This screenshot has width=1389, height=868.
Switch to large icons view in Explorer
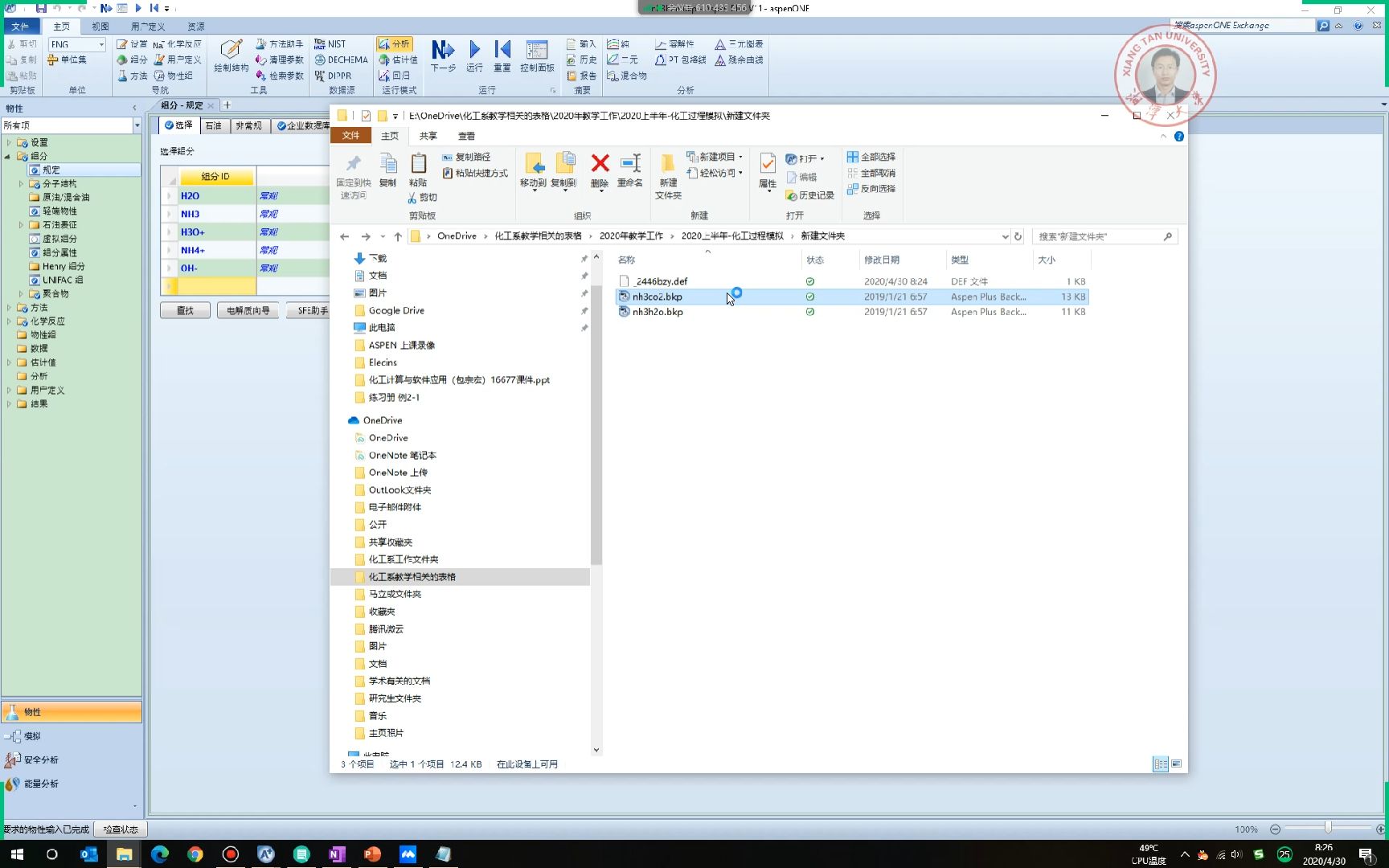tap(1177, 764)
